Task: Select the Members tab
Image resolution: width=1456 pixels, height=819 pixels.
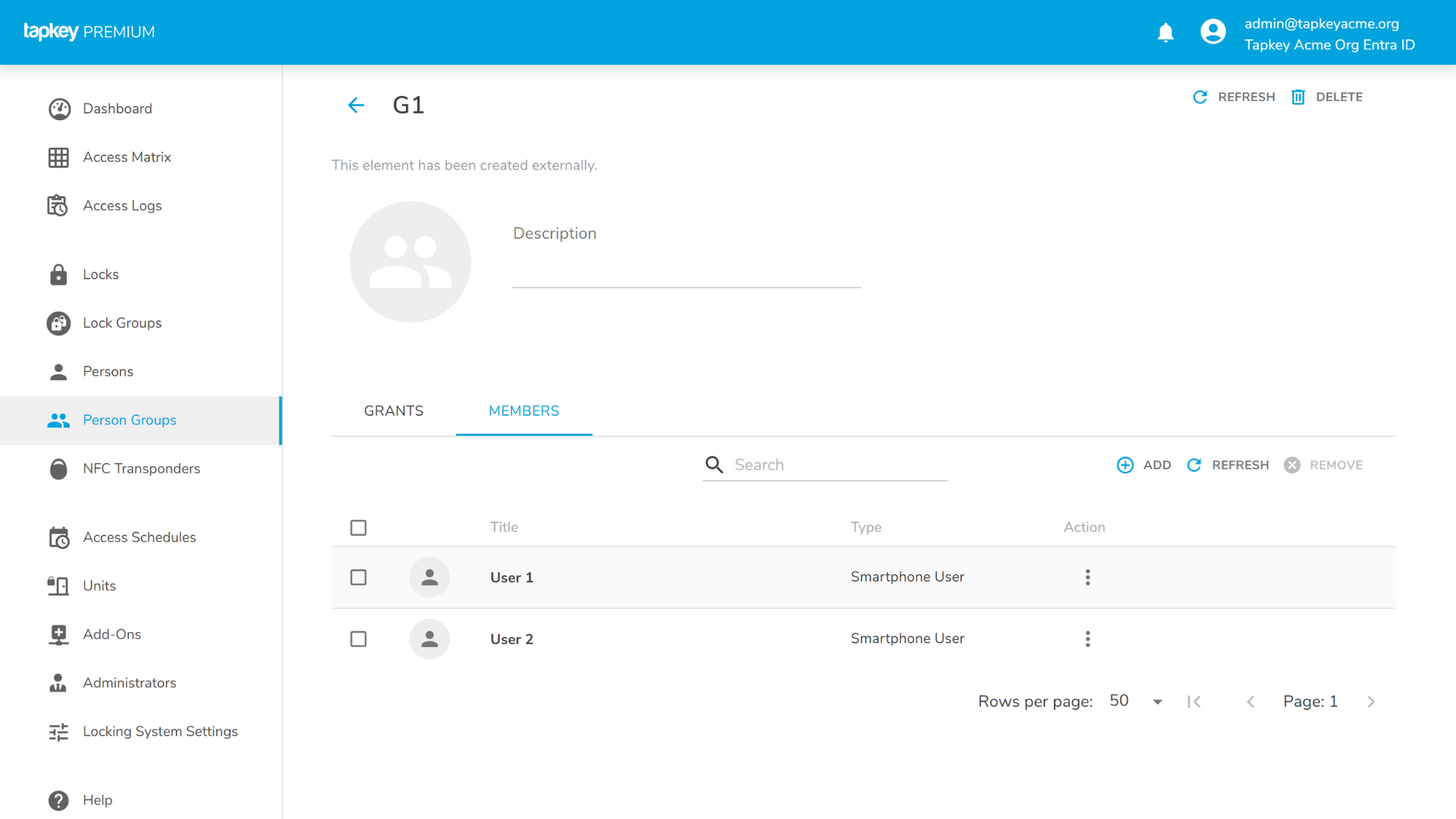Action: click(x=523, y=411)
